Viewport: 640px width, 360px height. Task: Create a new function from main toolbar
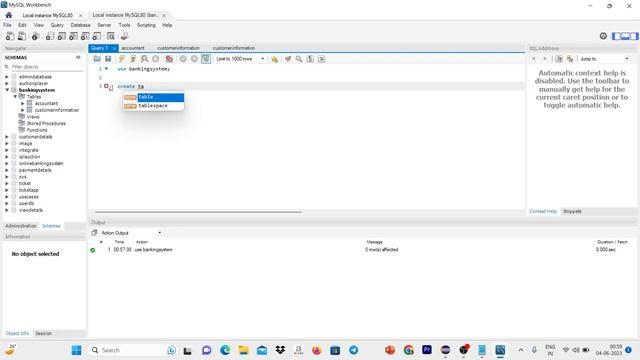coord(97,36)
